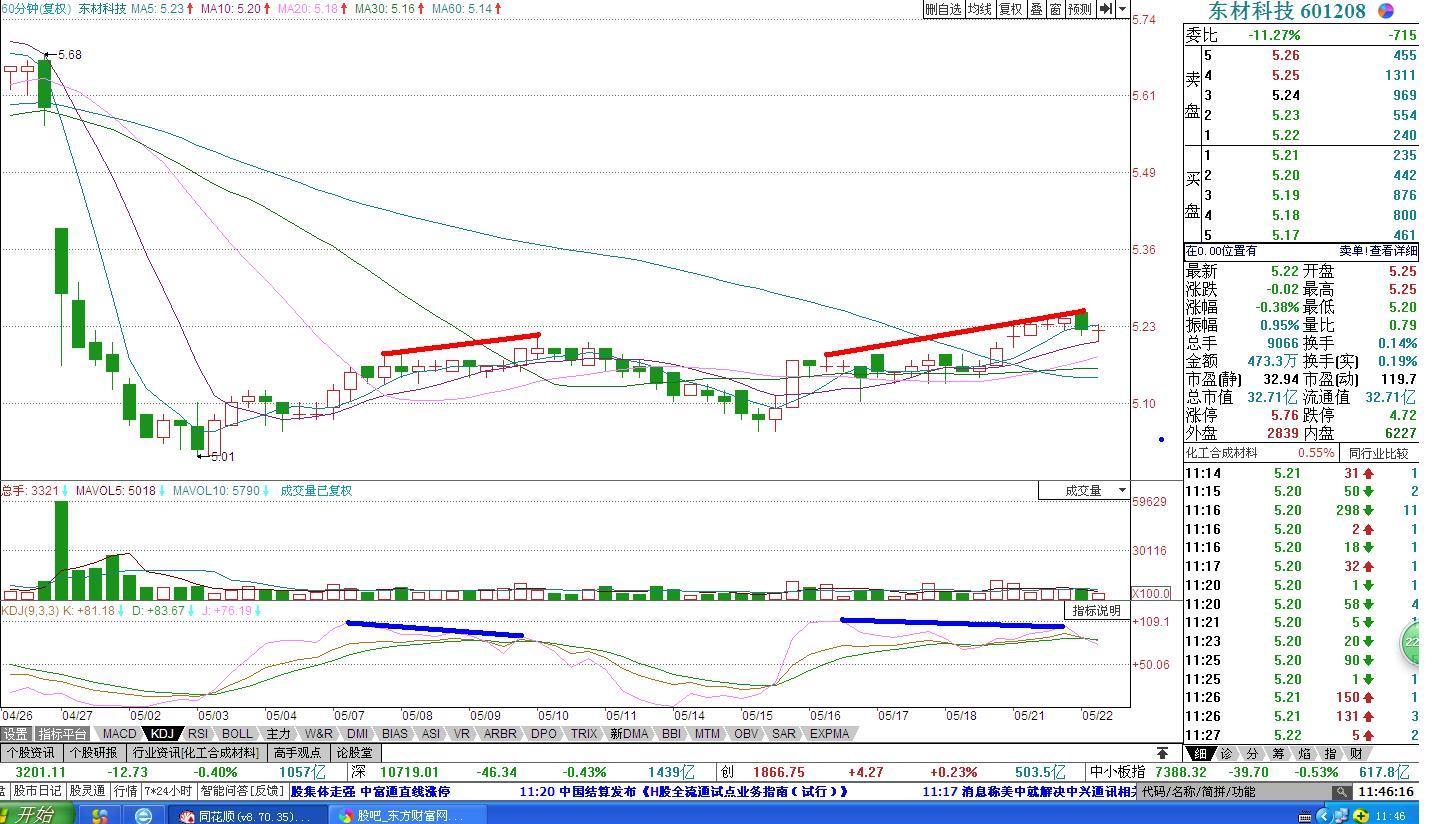The height and width of the screenshot is (824, 1440).
Task: Switch indicator to RSI
Action: (198, 734)
